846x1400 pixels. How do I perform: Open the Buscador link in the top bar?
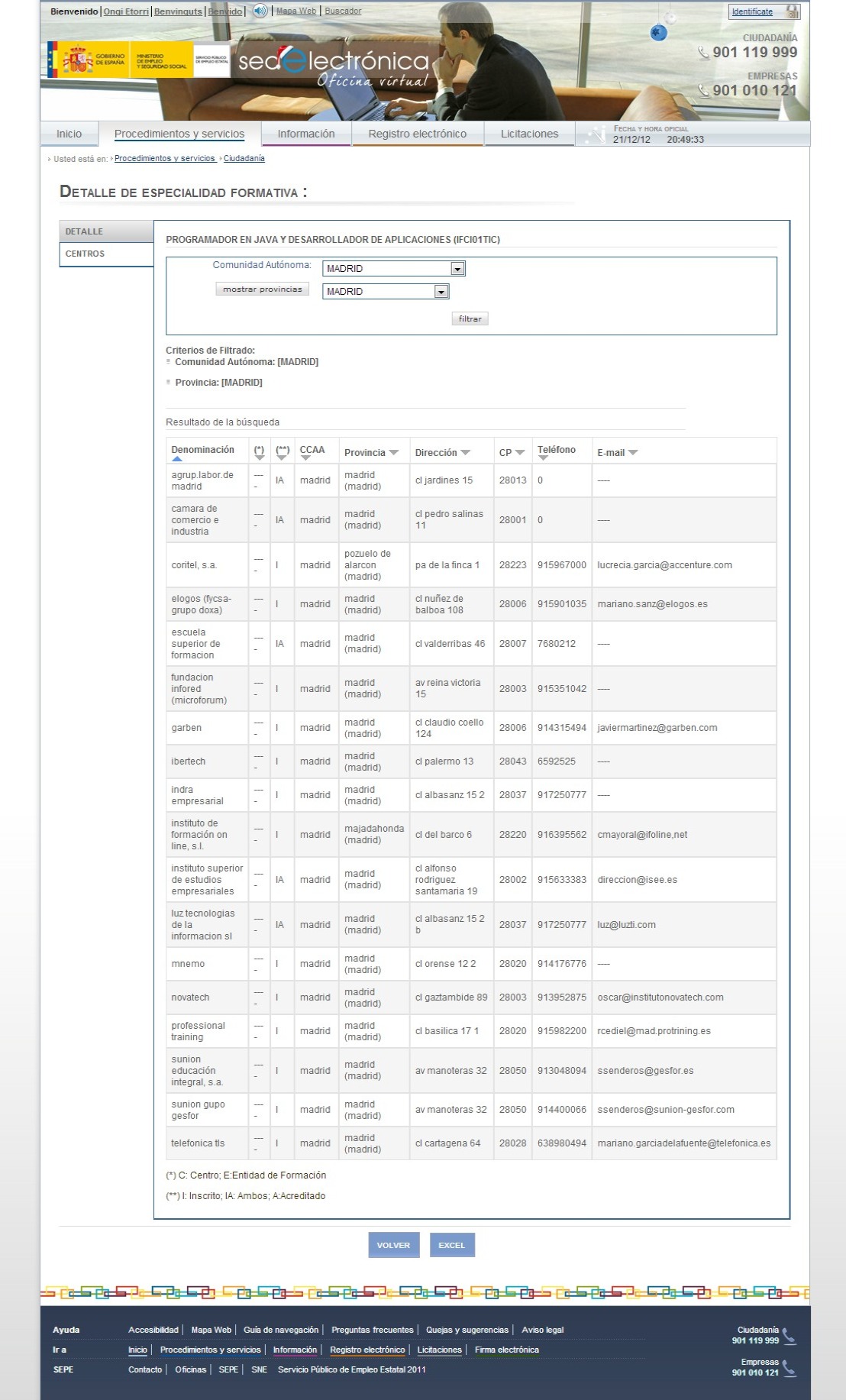[x=343, y=11]
